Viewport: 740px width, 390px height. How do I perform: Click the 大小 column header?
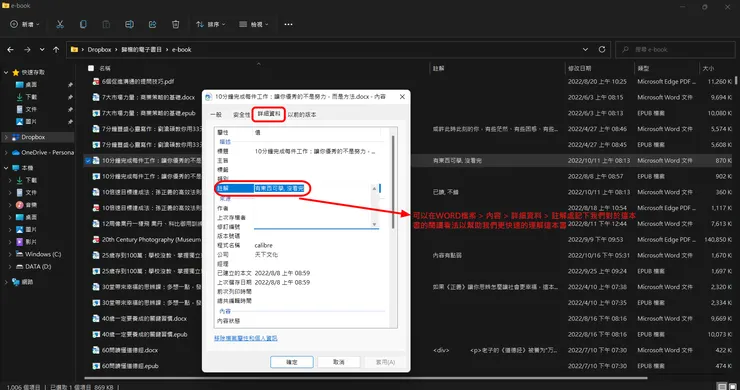coord(716,68)
